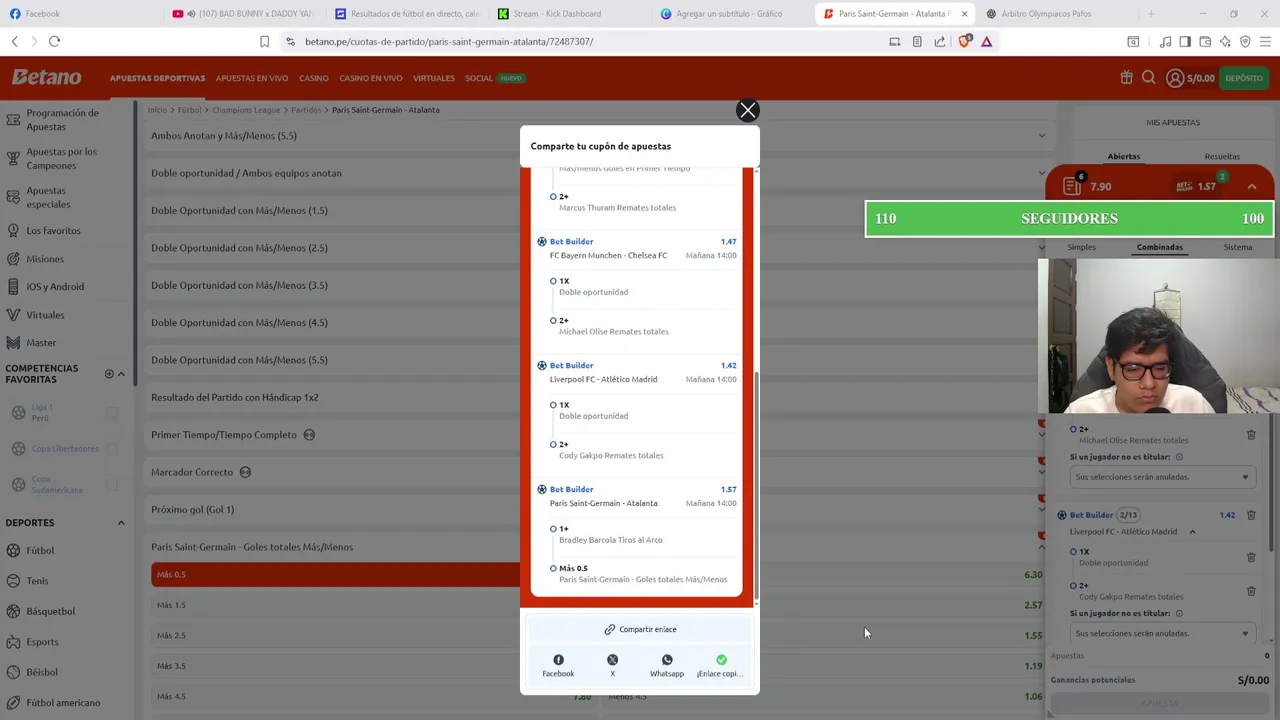Select the Sistema bet slip tab
Screen dimensions: 1280x720
(x=1237, y=247)
